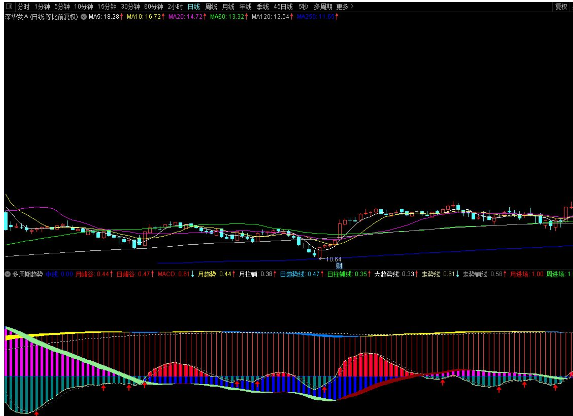The width and height of the screenshot is (573, 416).
Task: Open the 多周期 multi-period view
Action: (x=322, y=7)
